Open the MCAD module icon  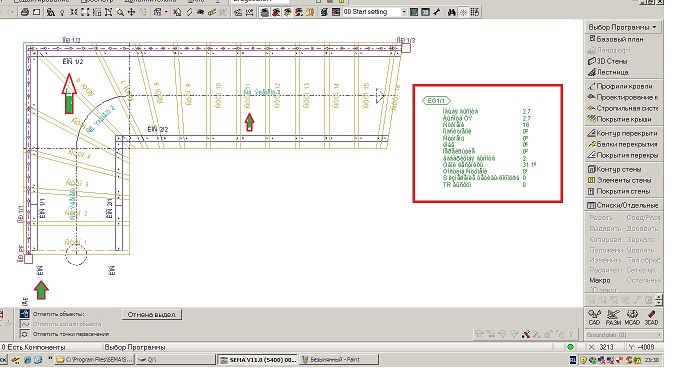tap(632, 317)
